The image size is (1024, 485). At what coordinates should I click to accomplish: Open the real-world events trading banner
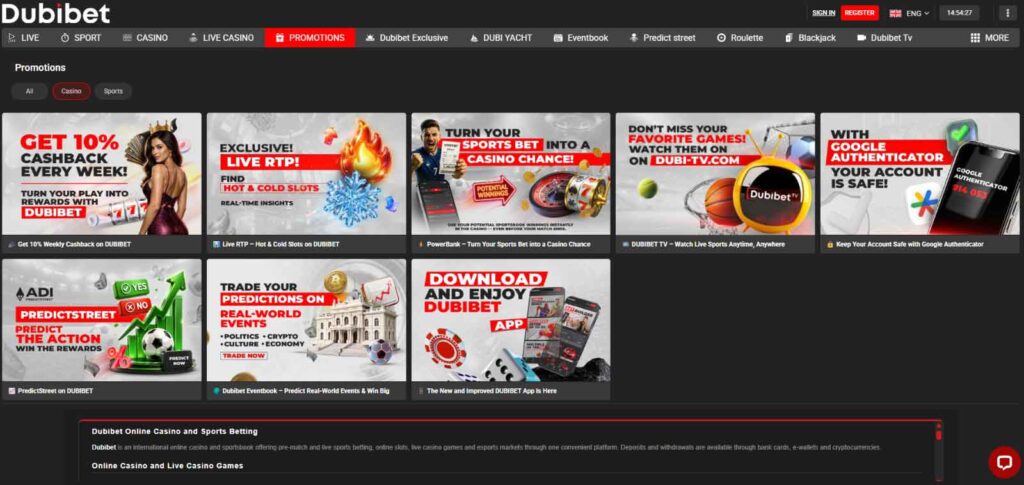[x=306, y=320]
